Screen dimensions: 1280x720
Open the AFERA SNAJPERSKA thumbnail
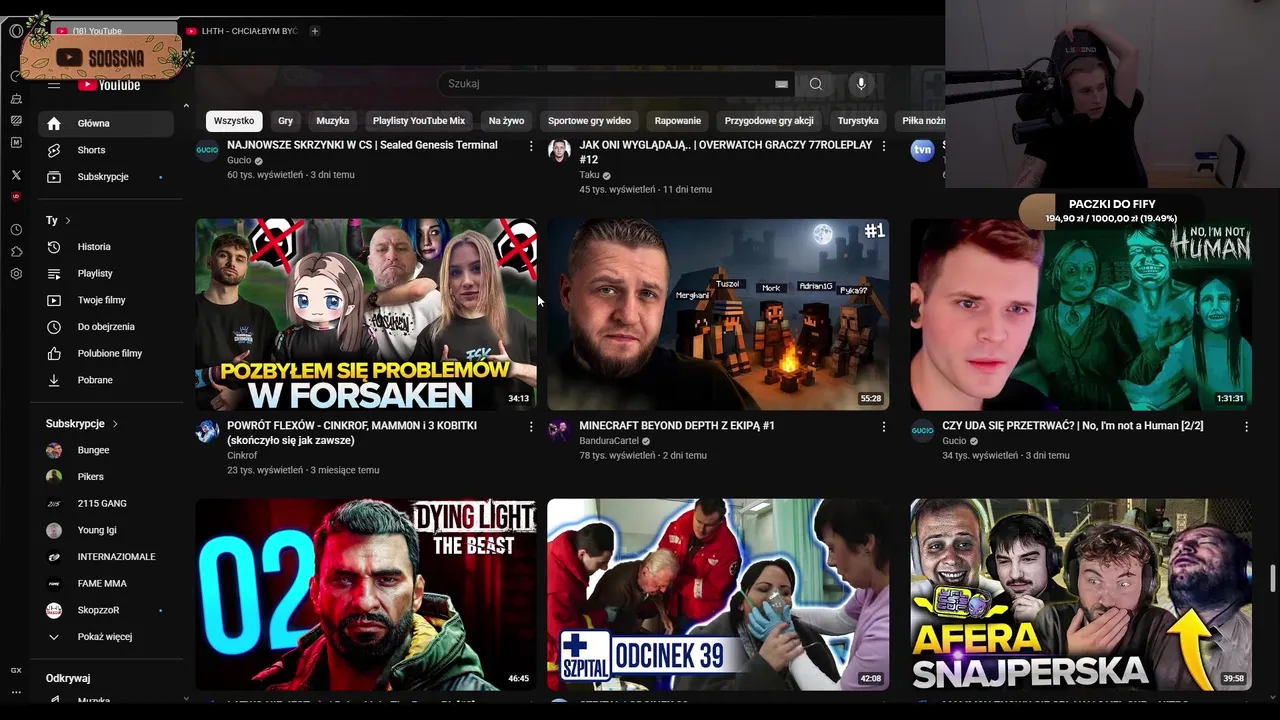click(1081, 594)
